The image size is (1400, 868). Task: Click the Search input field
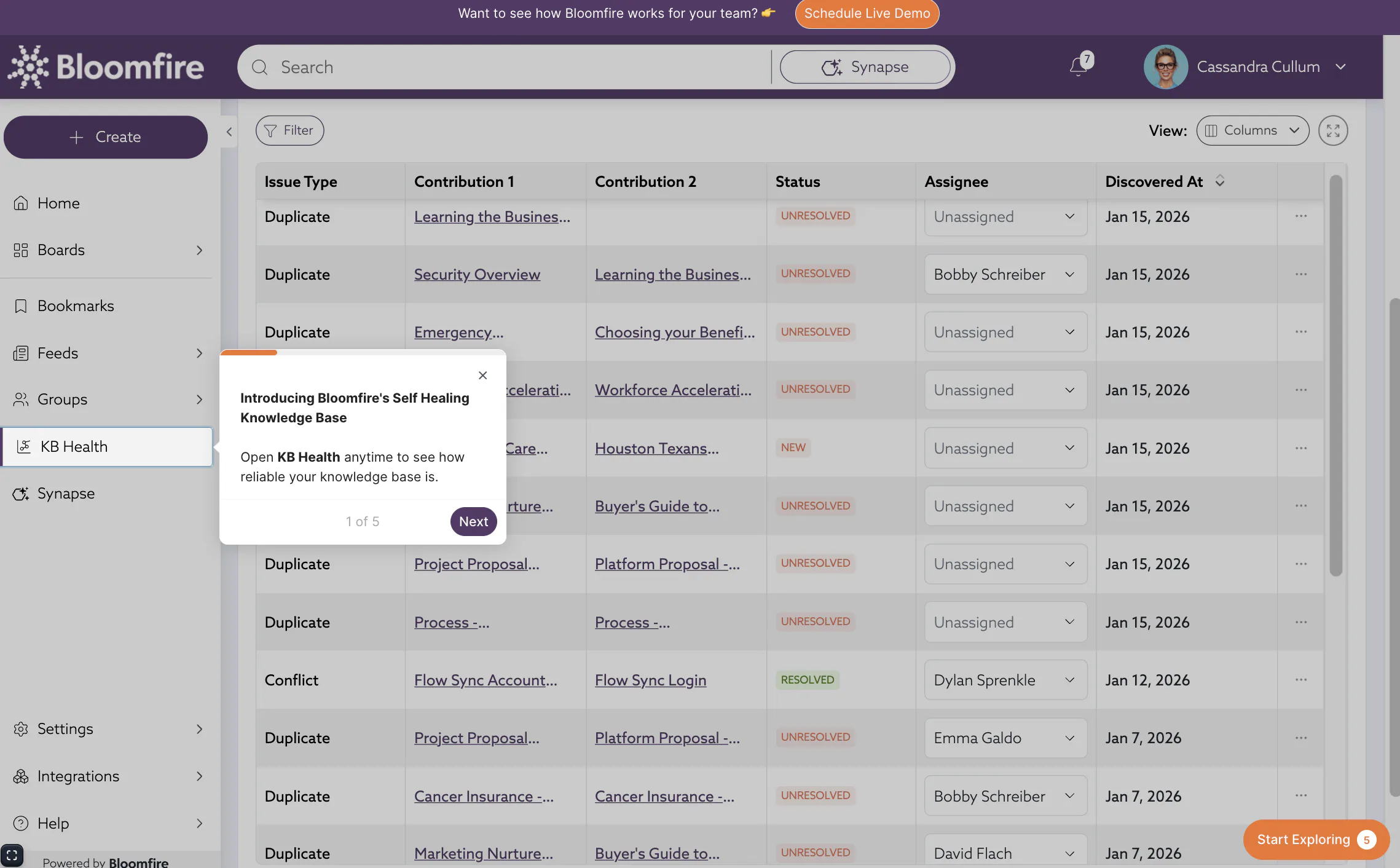(504, 67)
